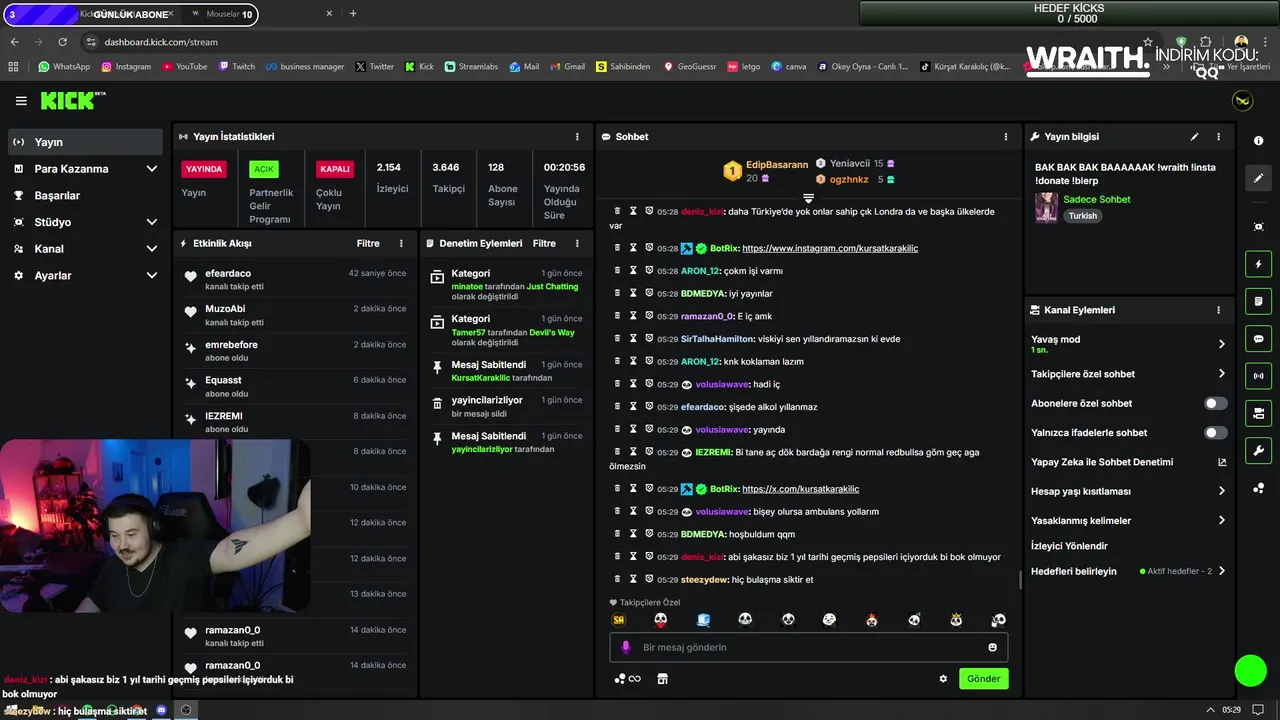Open the Etkinlik Akışı three-dot options menu

(401, 243)
